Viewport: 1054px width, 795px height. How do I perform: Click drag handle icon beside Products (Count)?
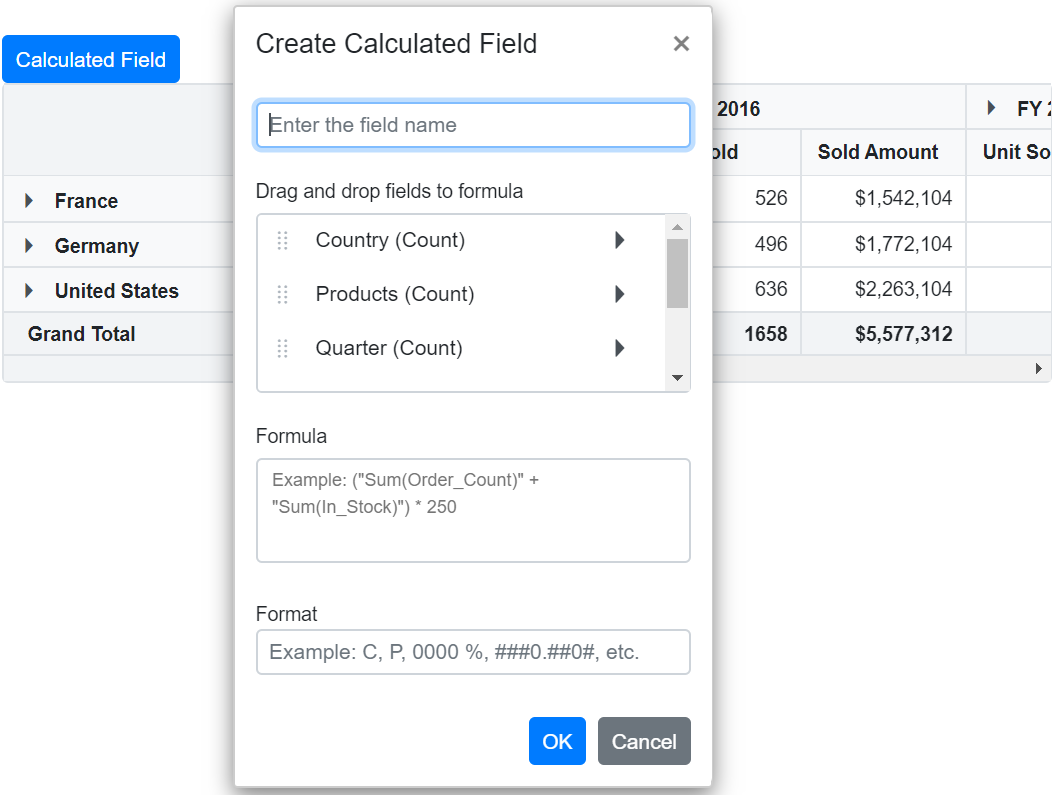(282, 295)
